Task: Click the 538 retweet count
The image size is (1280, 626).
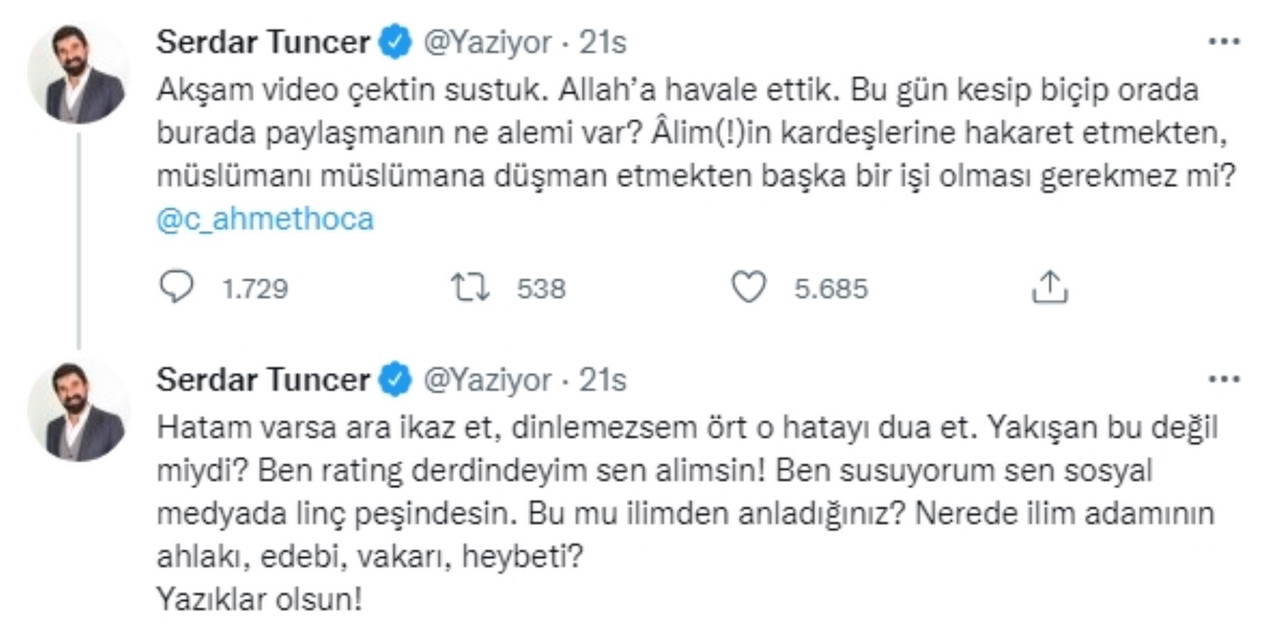Action: coord(541,290)
